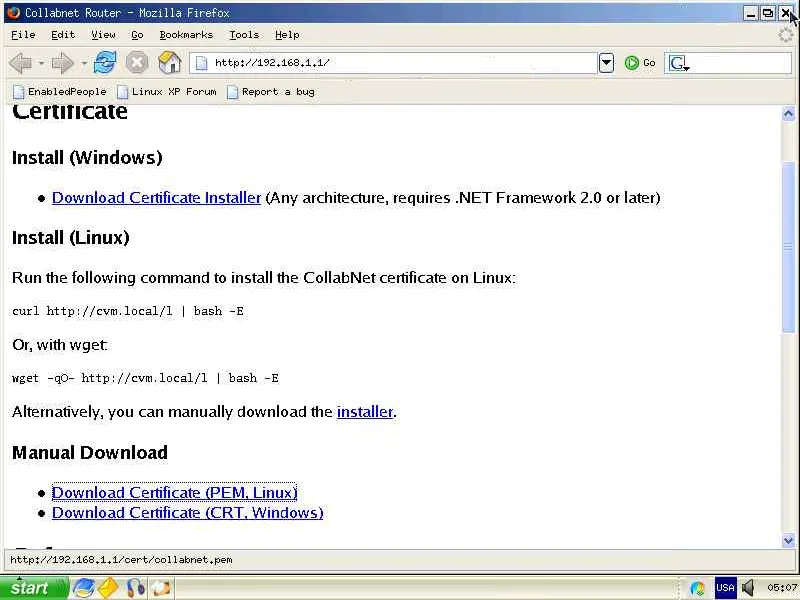Click the installer link

[365, 411]
